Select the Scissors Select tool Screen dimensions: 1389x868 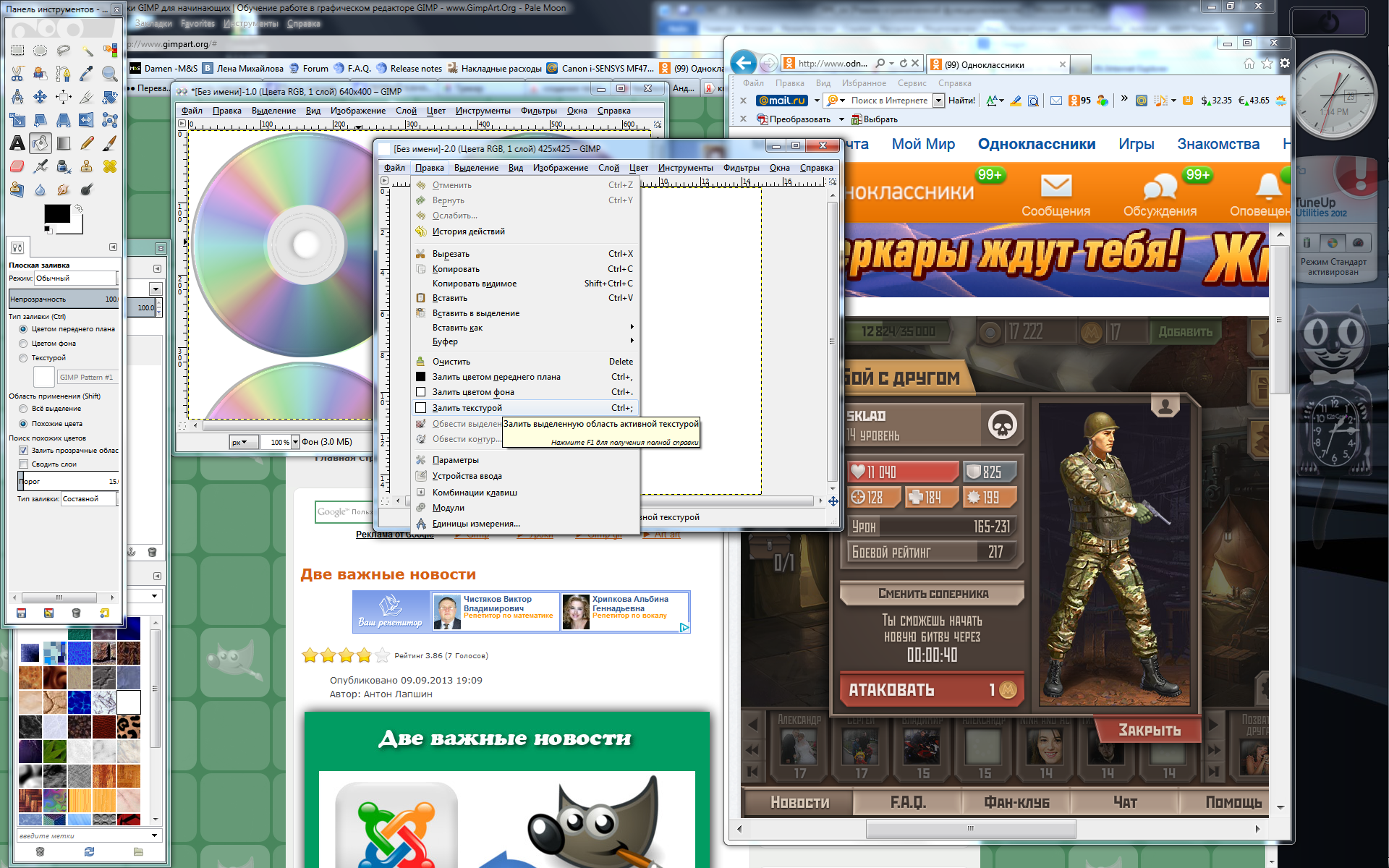pos(17,74)
